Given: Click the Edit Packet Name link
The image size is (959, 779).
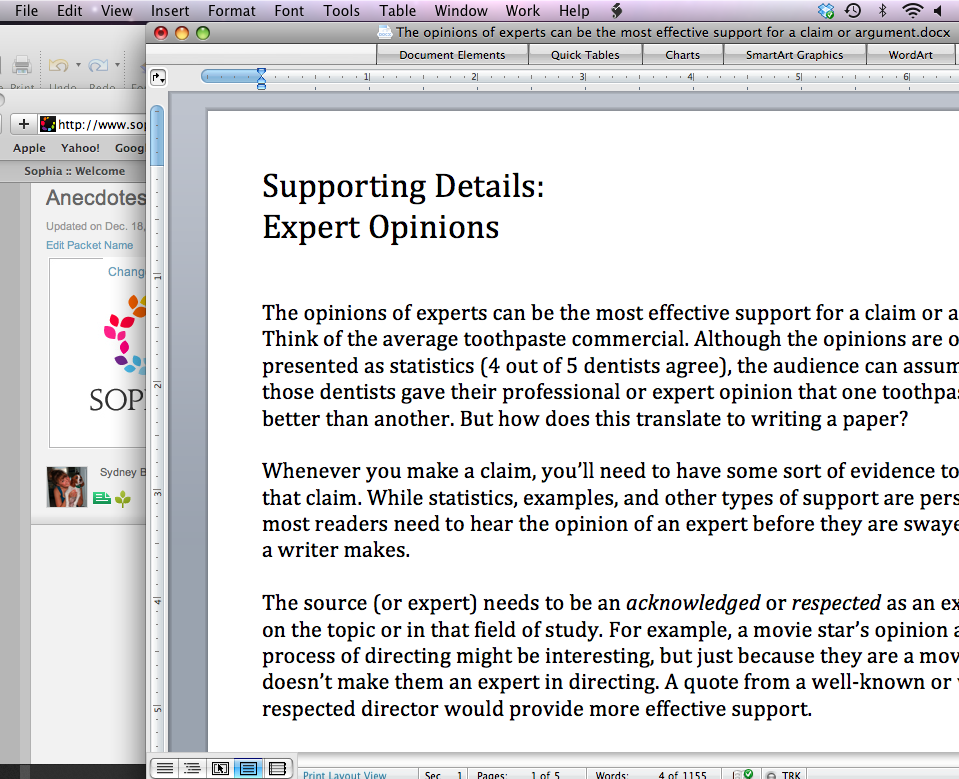Looking at the screenshot, I should (x=89, y=245).
